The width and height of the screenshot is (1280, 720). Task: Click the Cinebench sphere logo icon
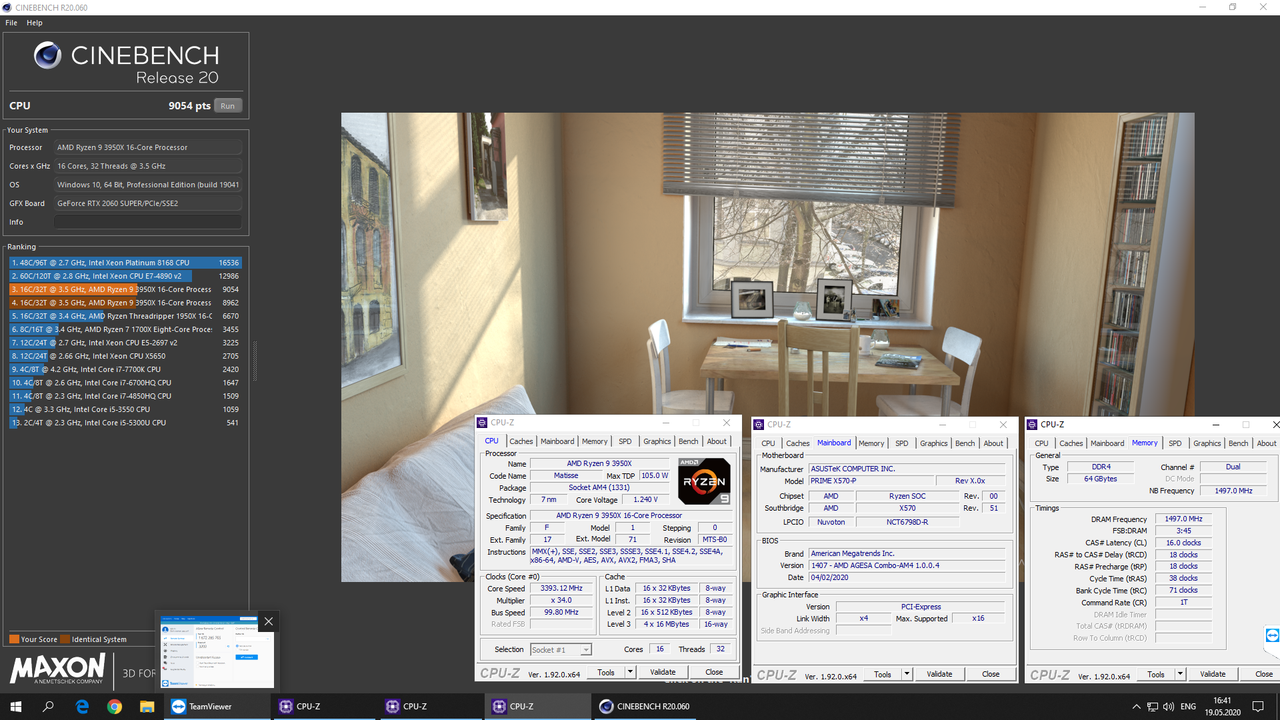pos(47,55)
